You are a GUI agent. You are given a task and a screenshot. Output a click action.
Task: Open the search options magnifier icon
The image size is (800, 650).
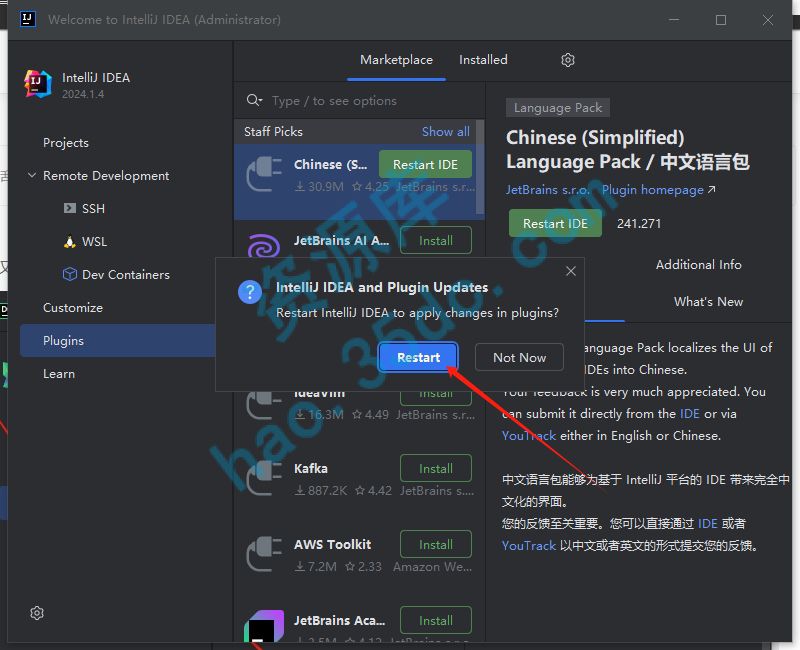[254, 100]
